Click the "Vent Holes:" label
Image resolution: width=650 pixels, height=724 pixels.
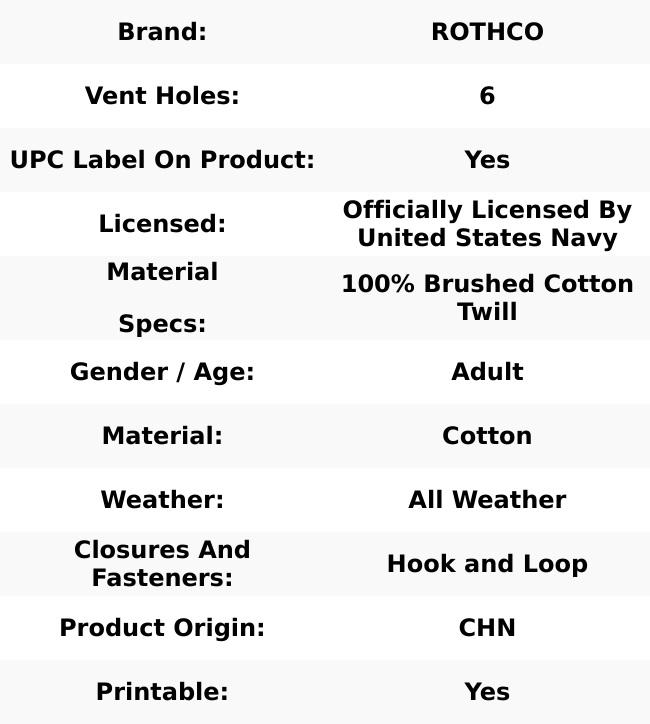(x=162, y=96)
